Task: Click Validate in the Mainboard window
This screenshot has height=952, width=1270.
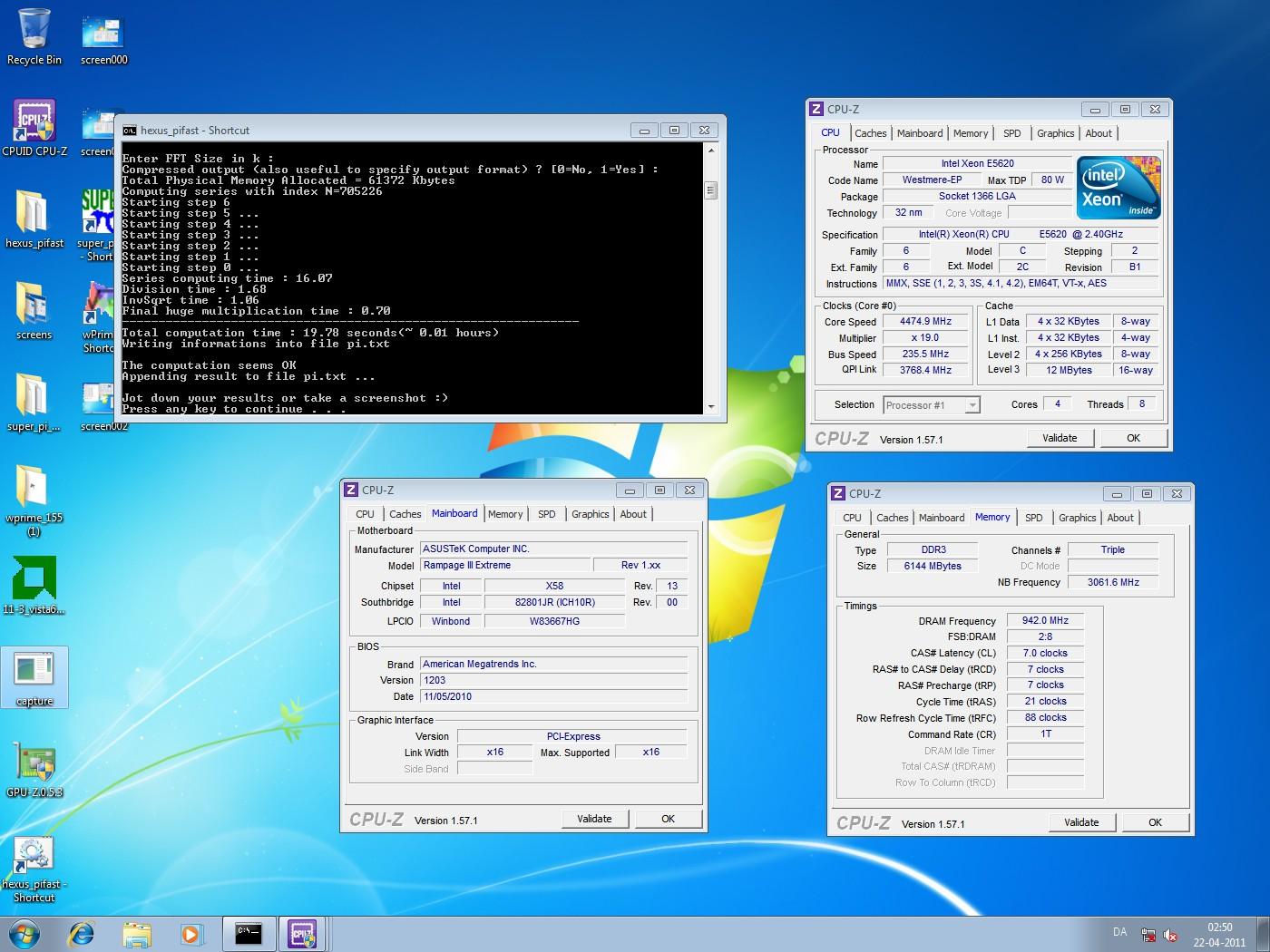Action: pos(594,819)
